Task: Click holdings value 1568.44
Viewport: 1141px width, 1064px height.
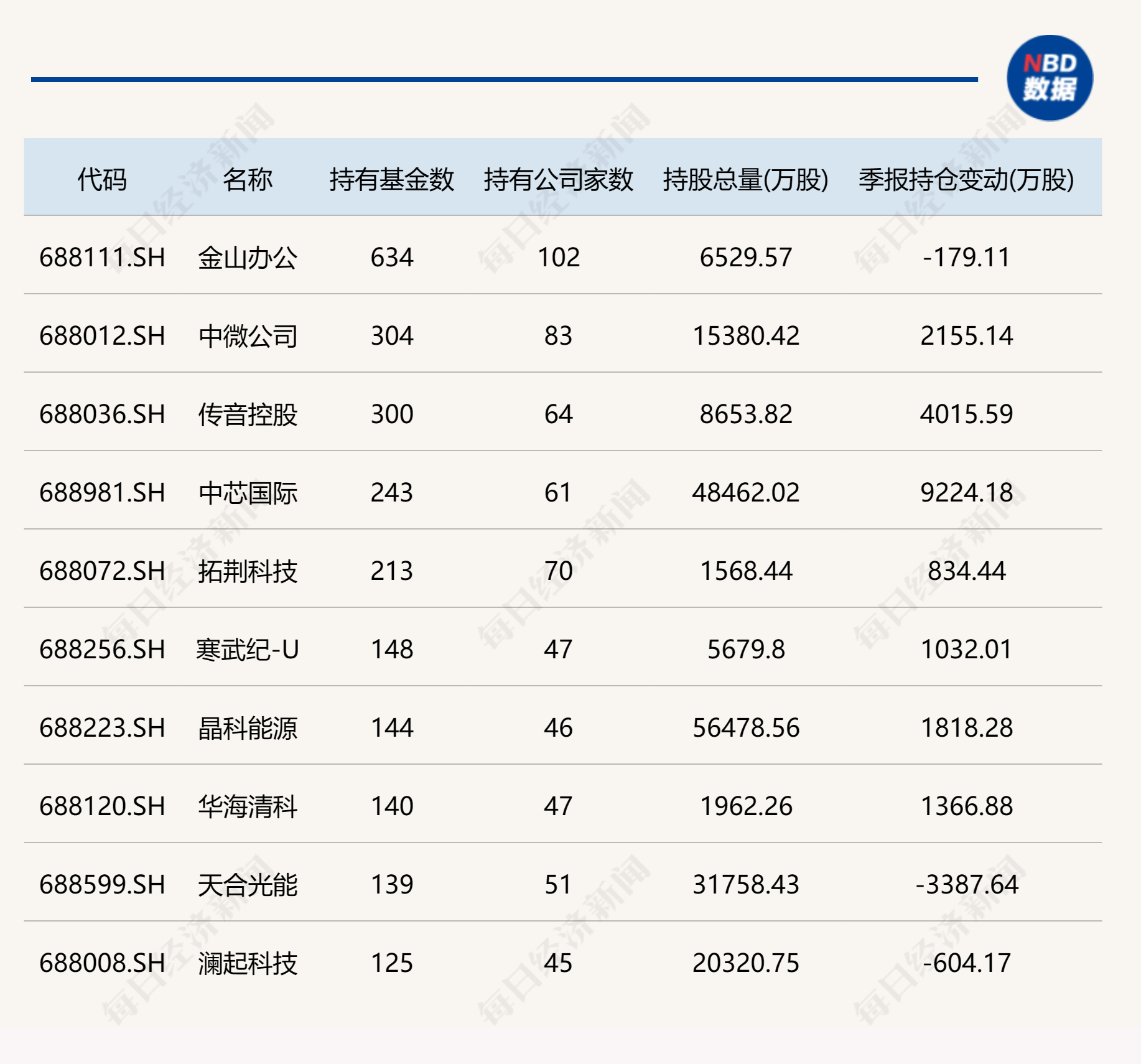Action: (x=746, y=571)
